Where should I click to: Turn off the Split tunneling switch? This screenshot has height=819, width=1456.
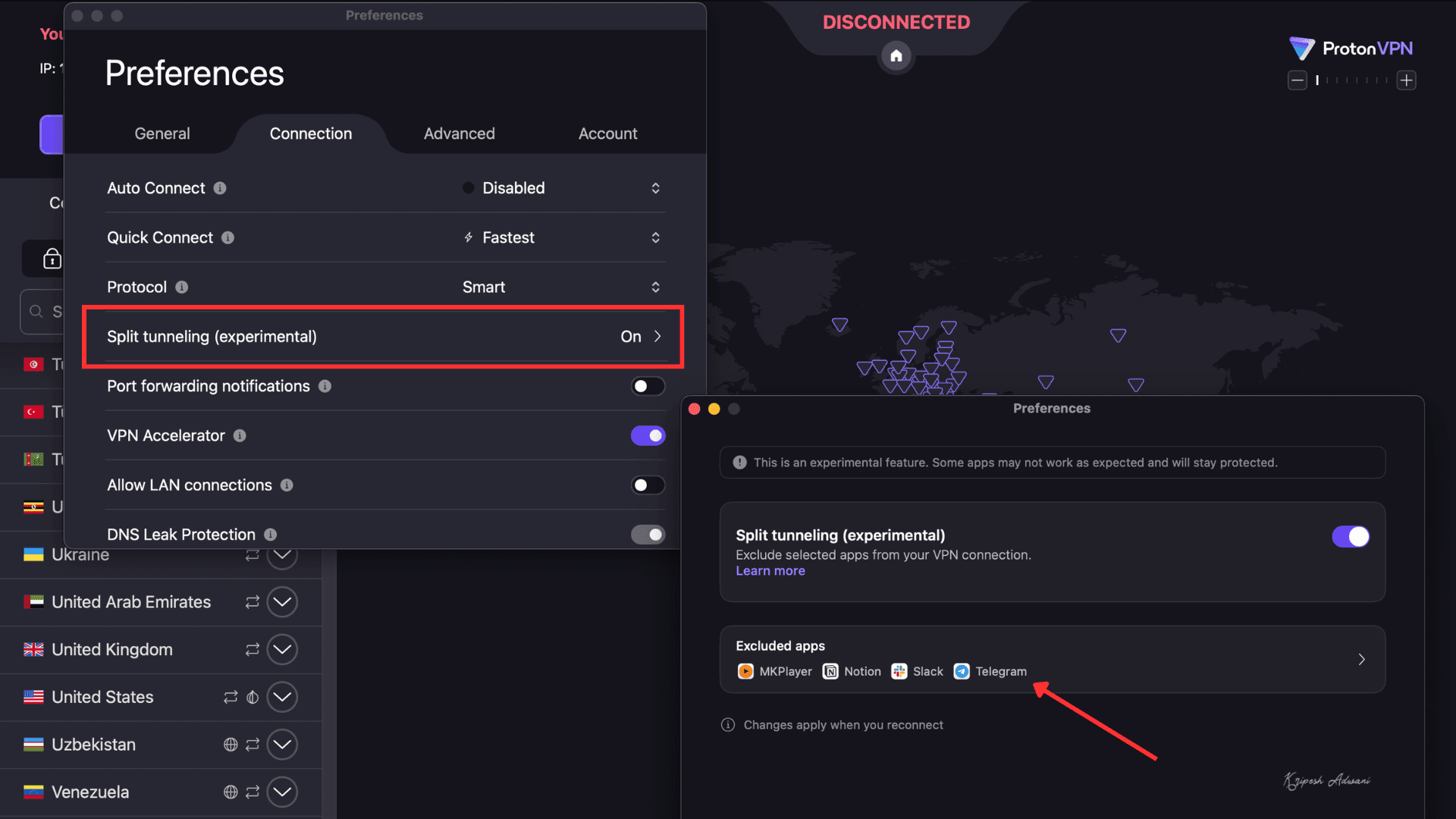pos(1351,537)
